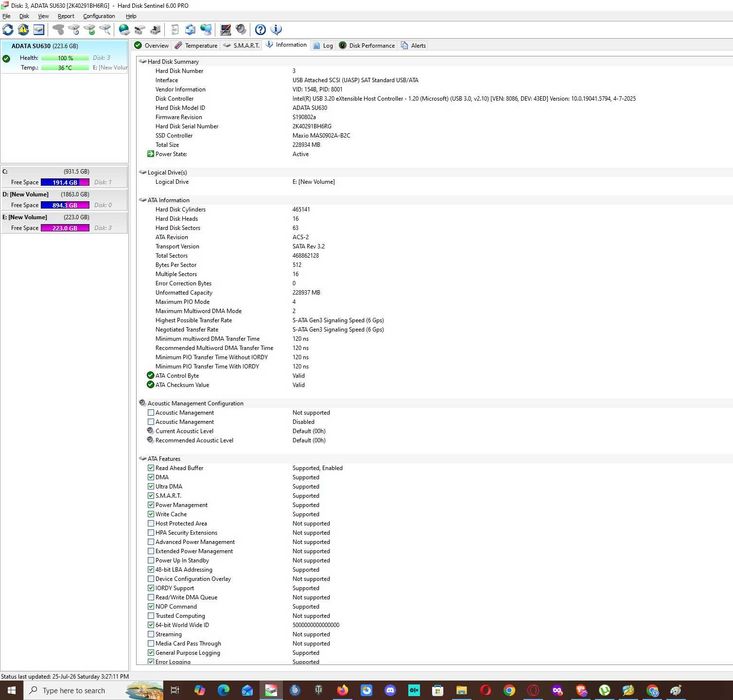Image resolution: width=733 pixels, height=700 pixels.
Task: Click the Windows taskbar search box
Action: [x=74, y=690]
